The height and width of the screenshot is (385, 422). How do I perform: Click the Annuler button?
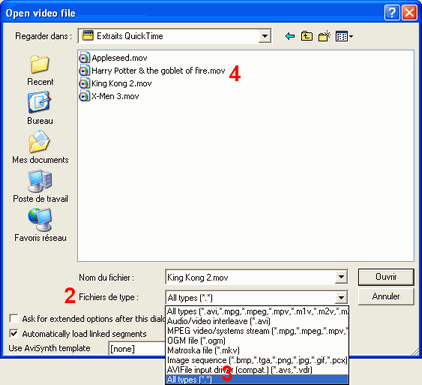386,296
